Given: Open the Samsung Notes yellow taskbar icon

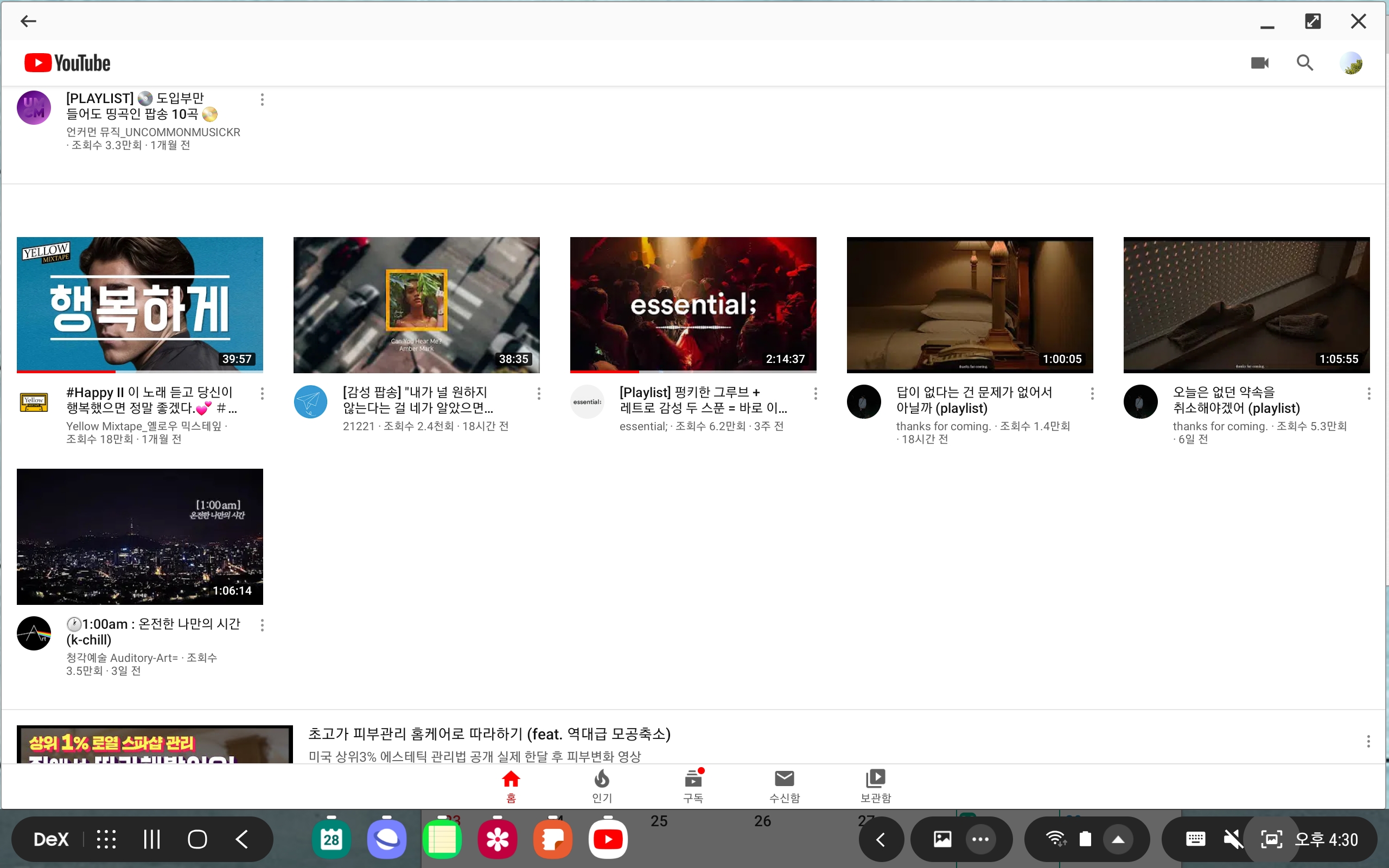Looking at the screenshot, I should (x=441, y=839).
